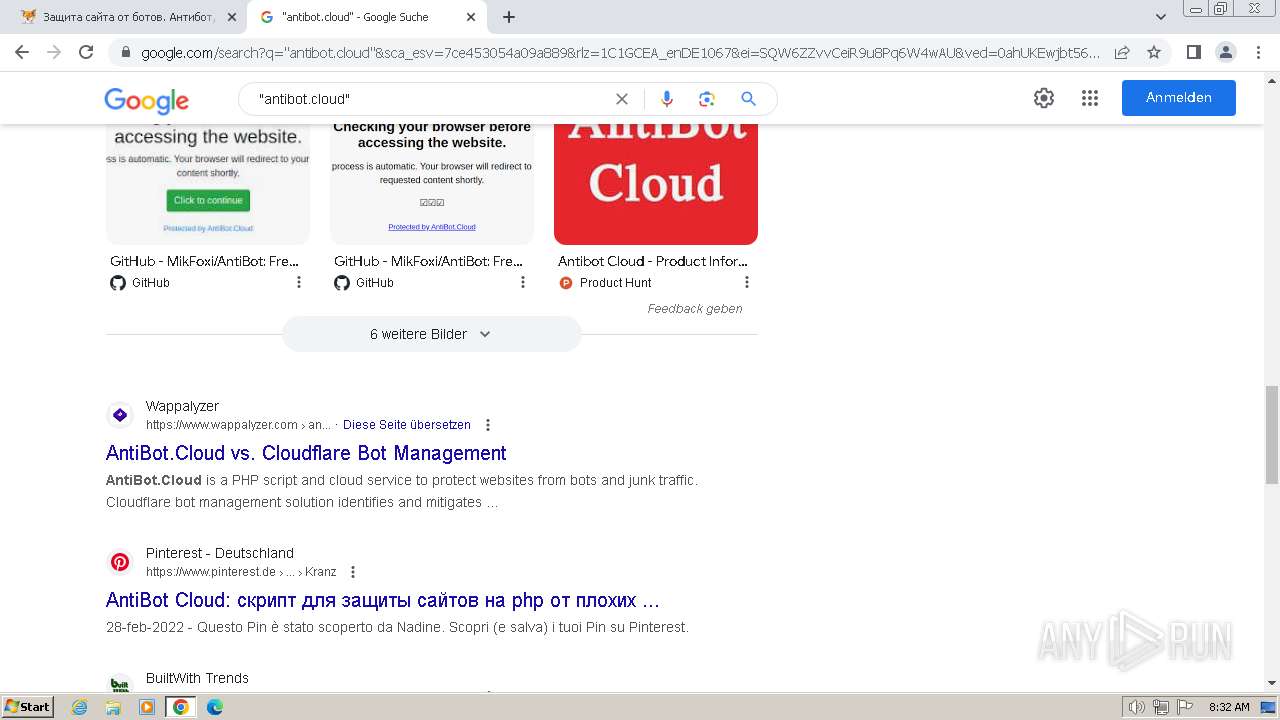Open File Explorer from the taskbar

pyautogui.click(x=113, y=707)
